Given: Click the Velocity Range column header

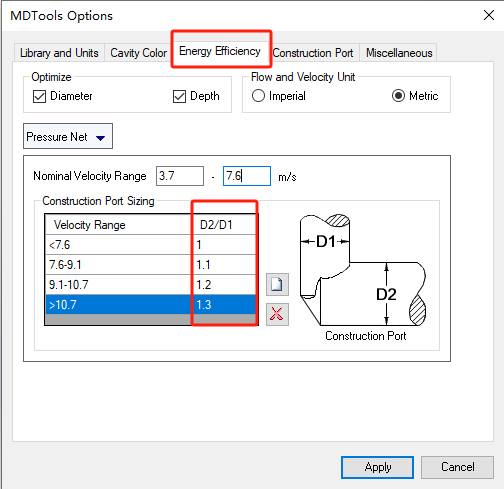Looking at the screenshot, I should (118, 225).
